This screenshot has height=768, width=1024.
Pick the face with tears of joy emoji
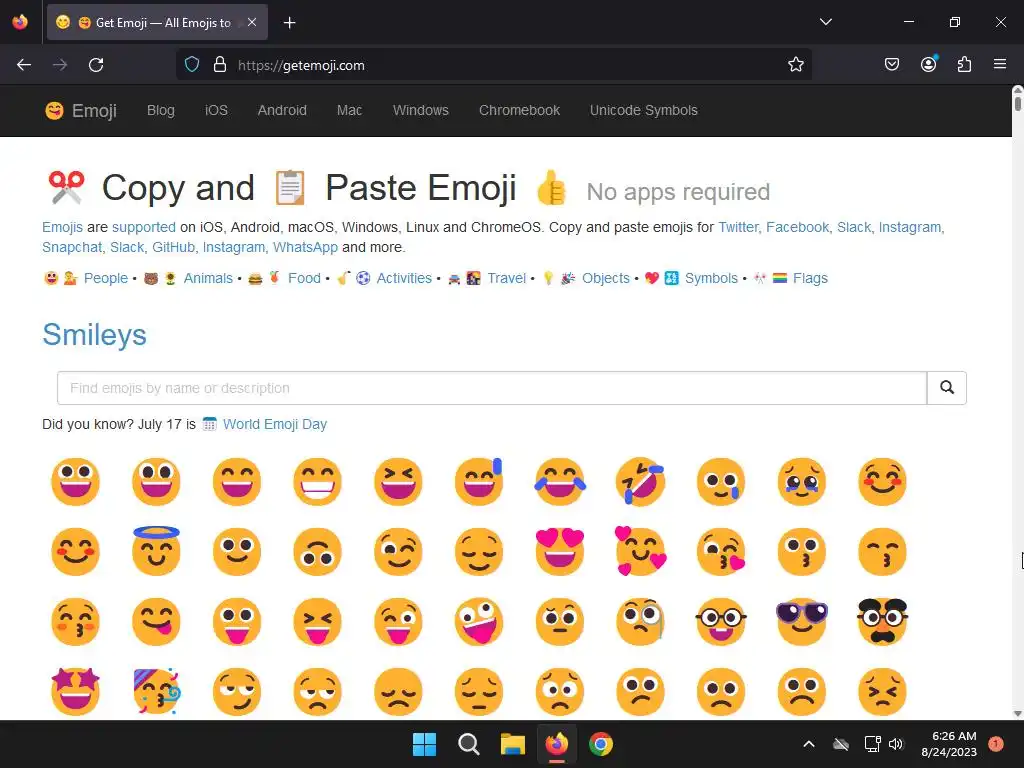[560, 482]
